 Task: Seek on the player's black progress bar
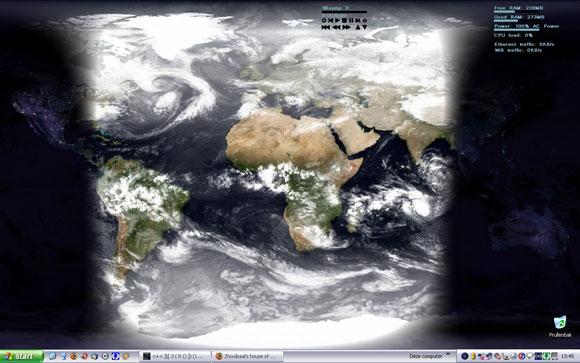tap(344, 12)
